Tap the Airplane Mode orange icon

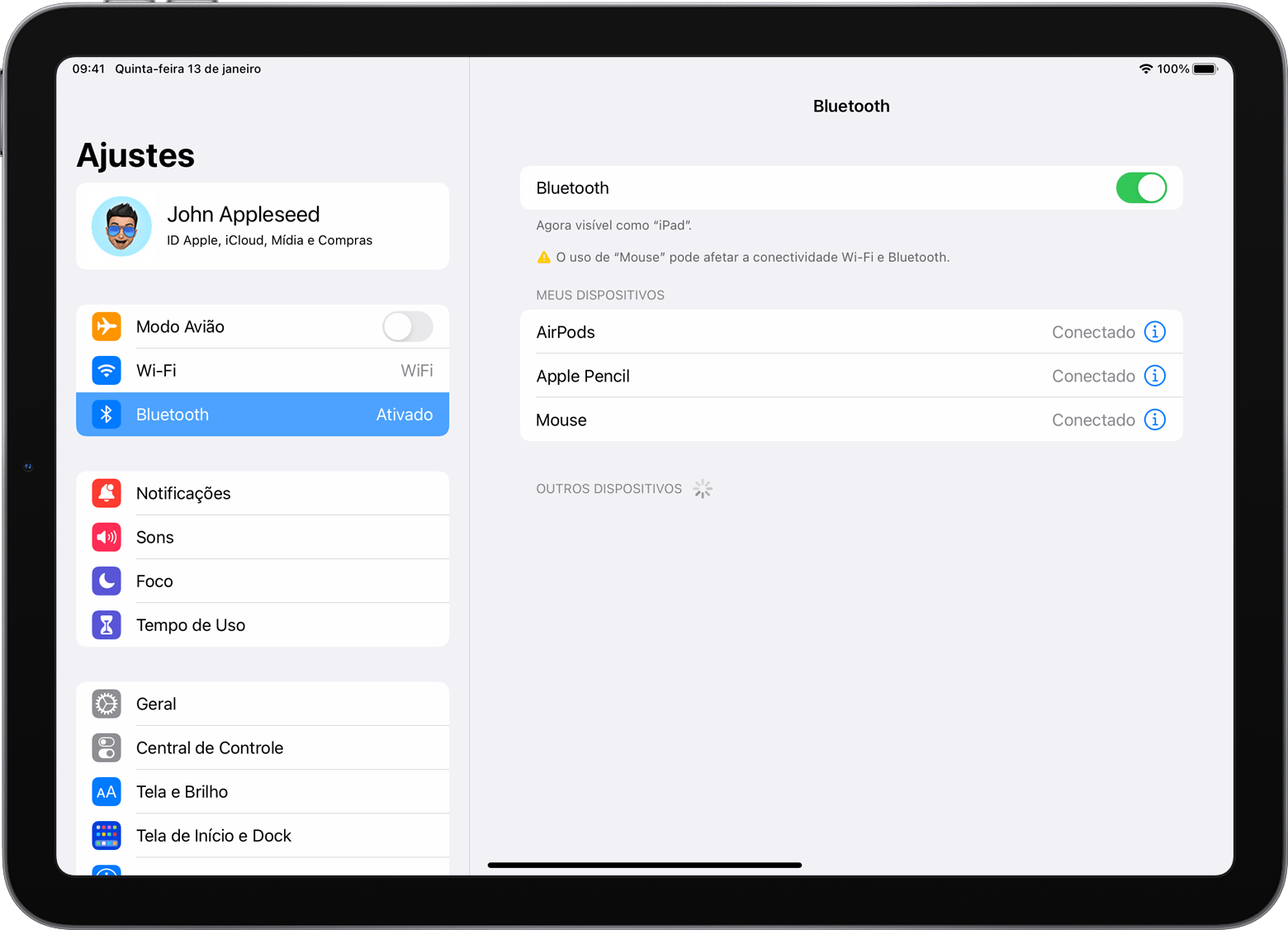point(107,326)
